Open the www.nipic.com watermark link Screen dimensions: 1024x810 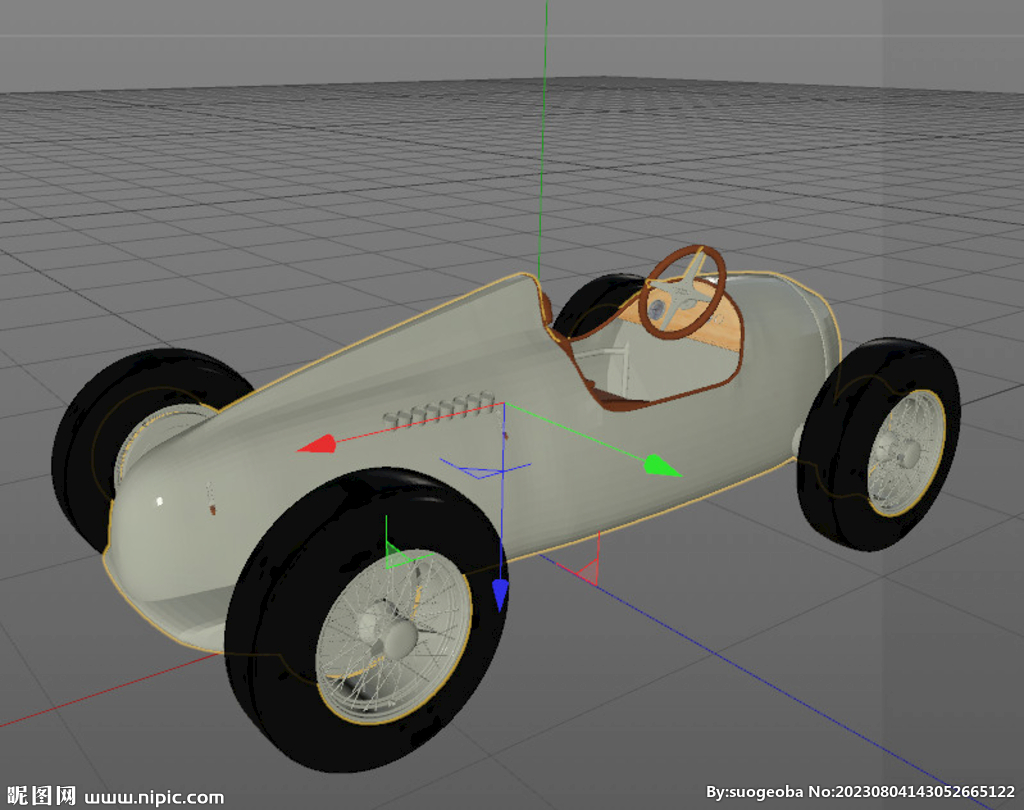pos(155,797)
